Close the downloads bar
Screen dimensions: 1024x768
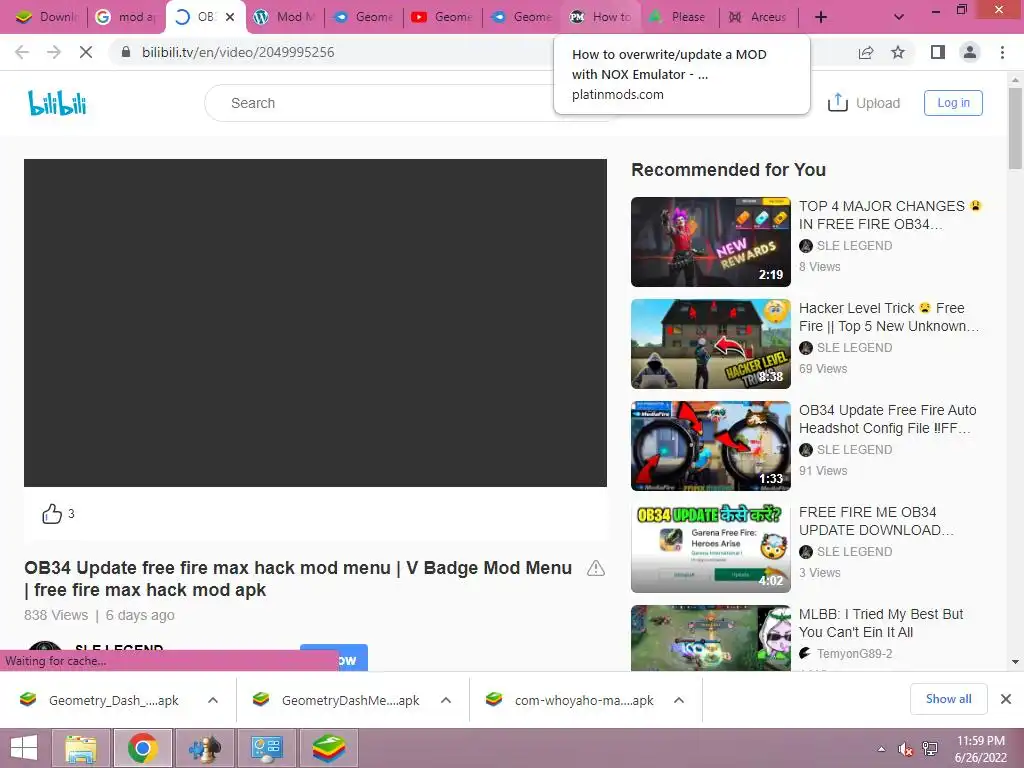point(1006,699)
